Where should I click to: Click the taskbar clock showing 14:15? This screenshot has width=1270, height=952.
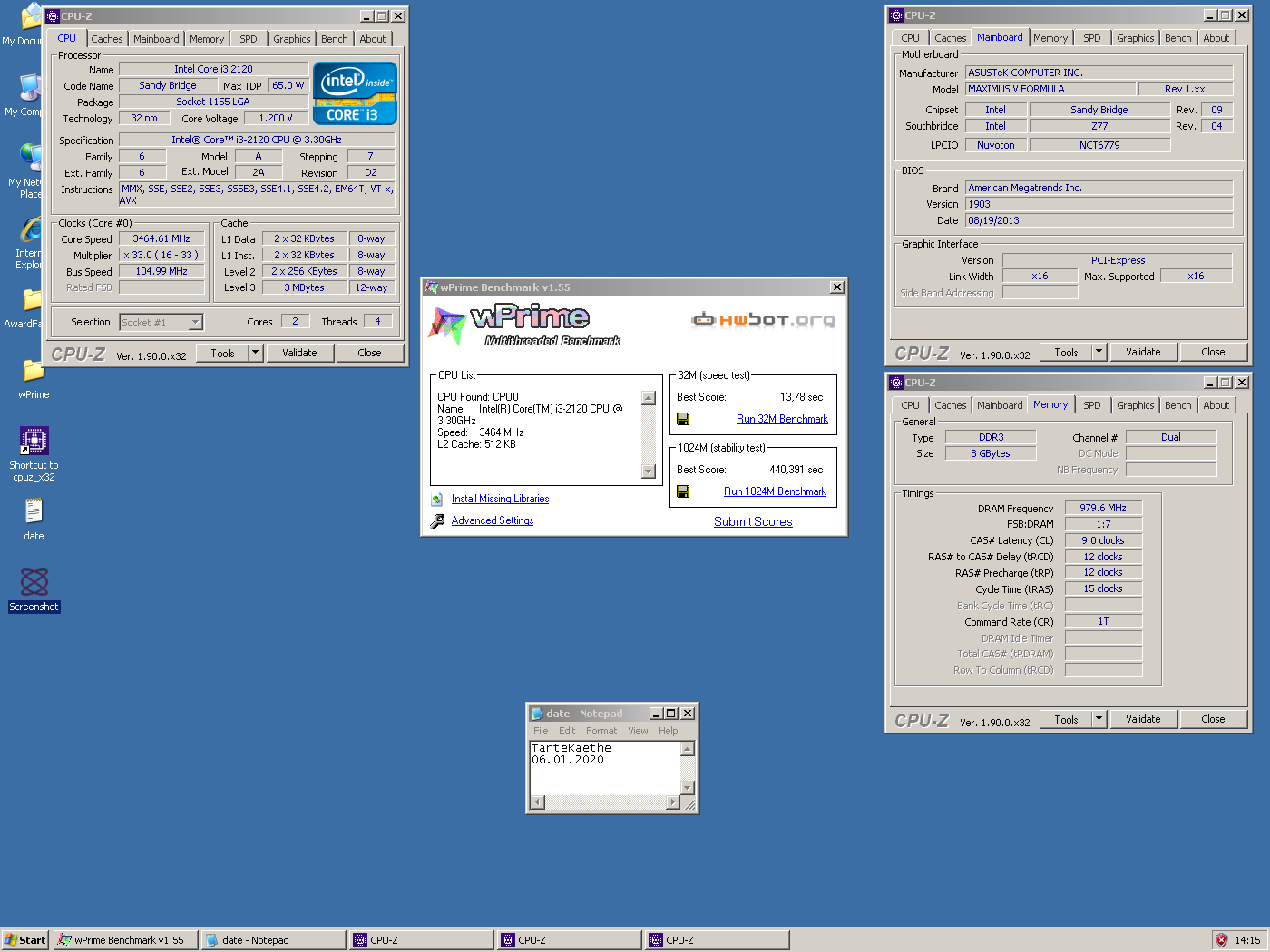pyautogui.click(x=1247, y=940)
